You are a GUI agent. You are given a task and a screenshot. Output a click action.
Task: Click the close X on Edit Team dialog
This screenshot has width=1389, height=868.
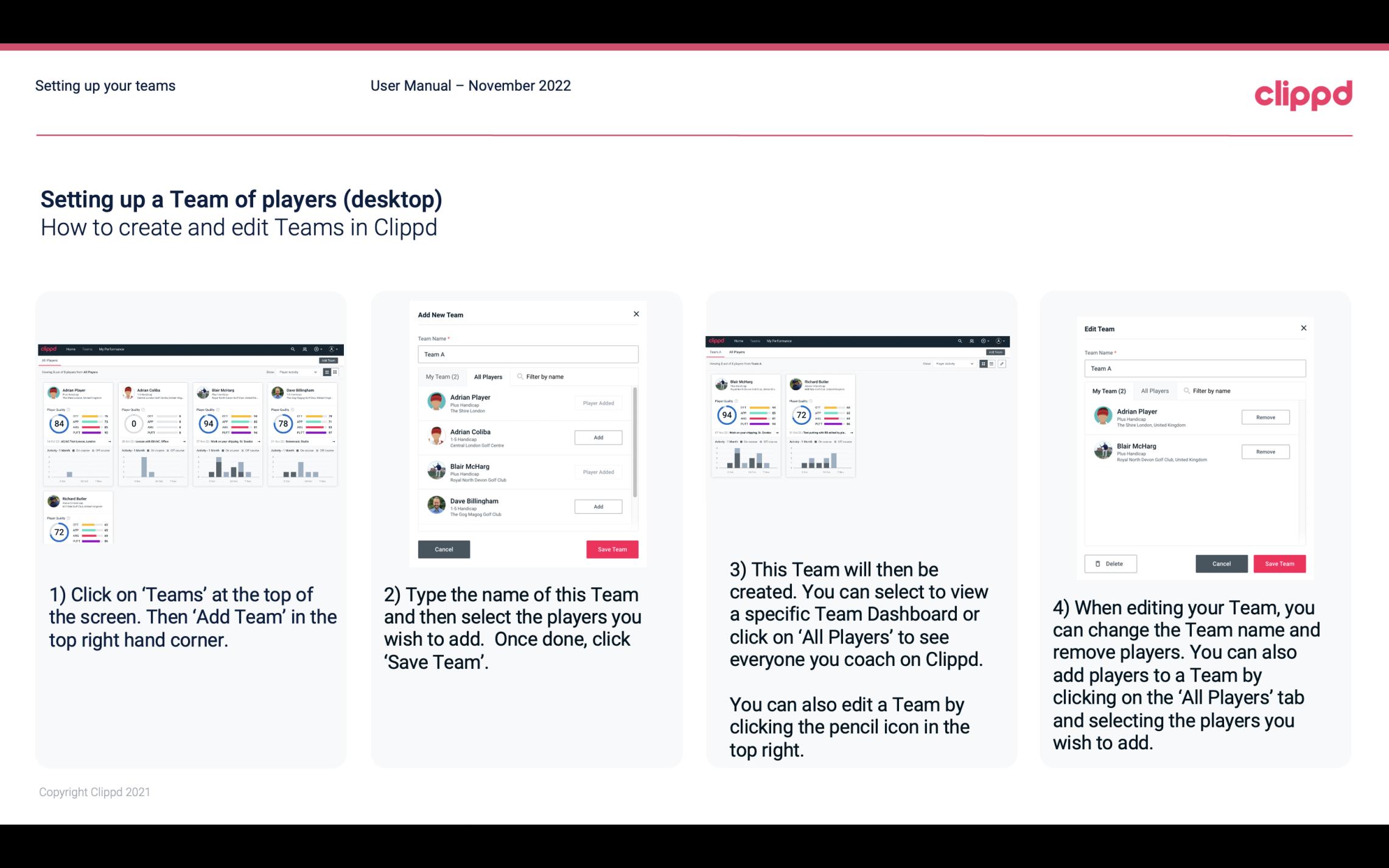coord(1304,328)
